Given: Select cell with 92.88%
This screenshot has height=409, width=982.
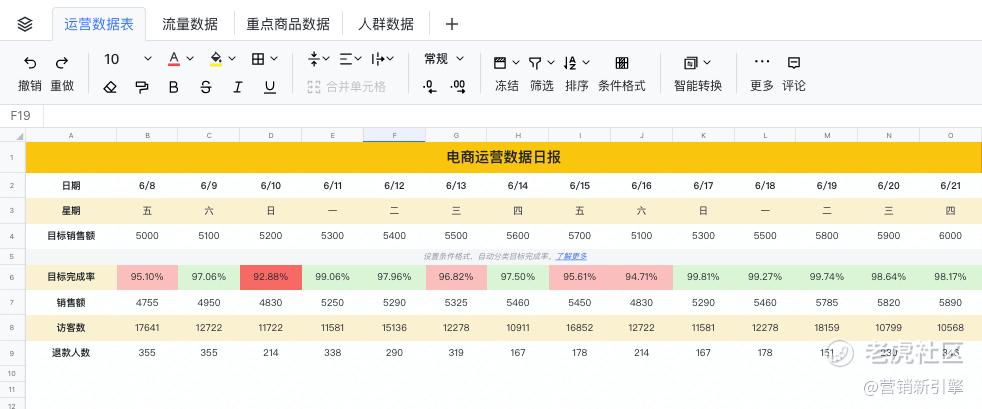Looking at the screenshot, I should (x=271, y=277).
